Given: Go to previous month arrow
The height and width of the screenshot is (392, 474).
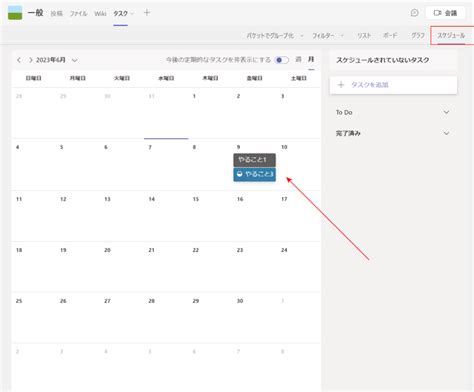Looking at the screenshot, I should (19, 60).
